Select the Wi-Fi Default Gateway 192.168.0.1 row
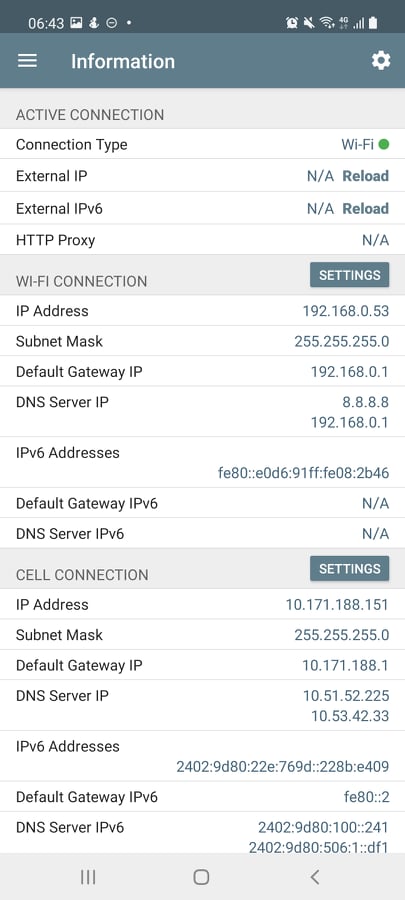The height and width of the screenshot is (900, 405). [x=202, y=371]
